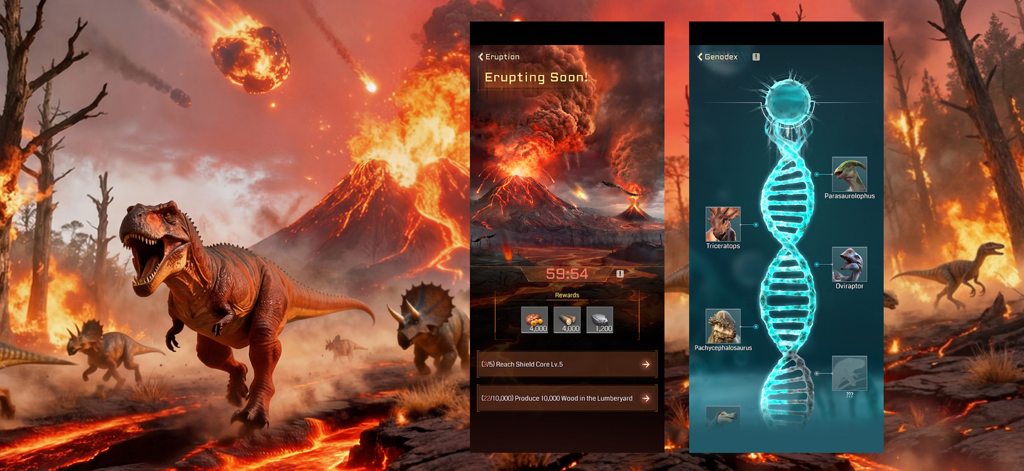Go back from the Genodex screen
This screenshot has width=1024, height=471.
(x=700, y=57)
